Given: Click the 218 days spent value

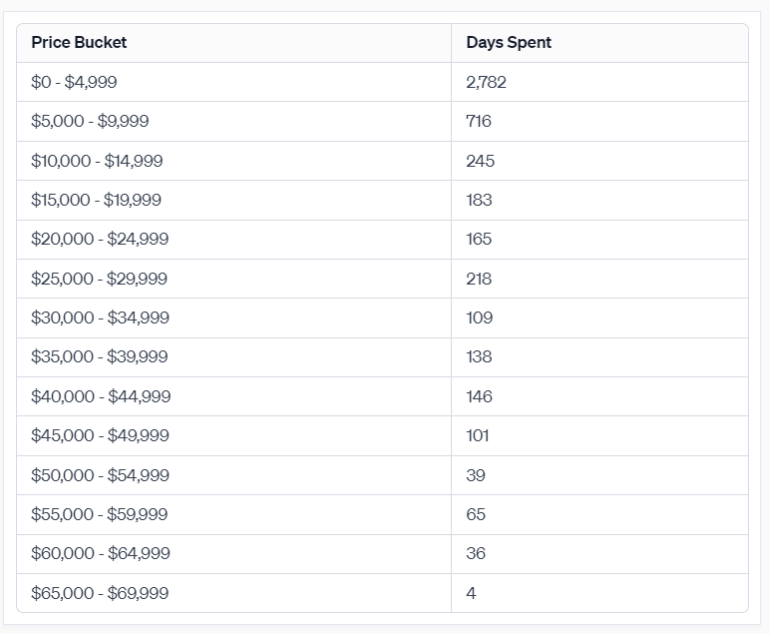Looking at the screenshot, I should (x=479, y=279).
